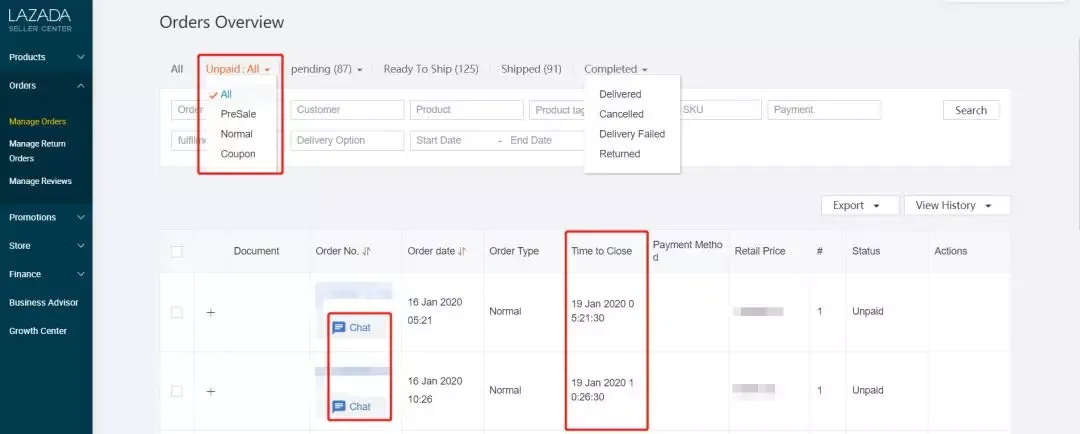
Task: Click the Lazada Seller Center logo
Action: pyautogui.click(x=40, y=19)
